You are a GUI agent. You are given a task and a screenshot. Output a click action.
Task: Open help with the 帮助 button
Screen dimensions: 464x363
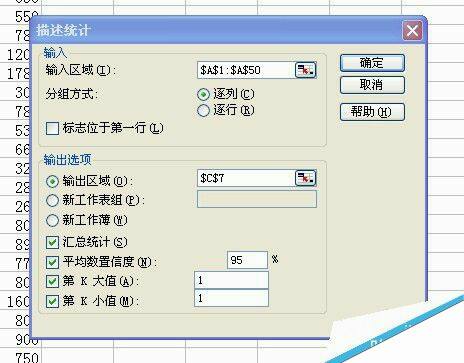pyautogui.click(x=372, y=112)
